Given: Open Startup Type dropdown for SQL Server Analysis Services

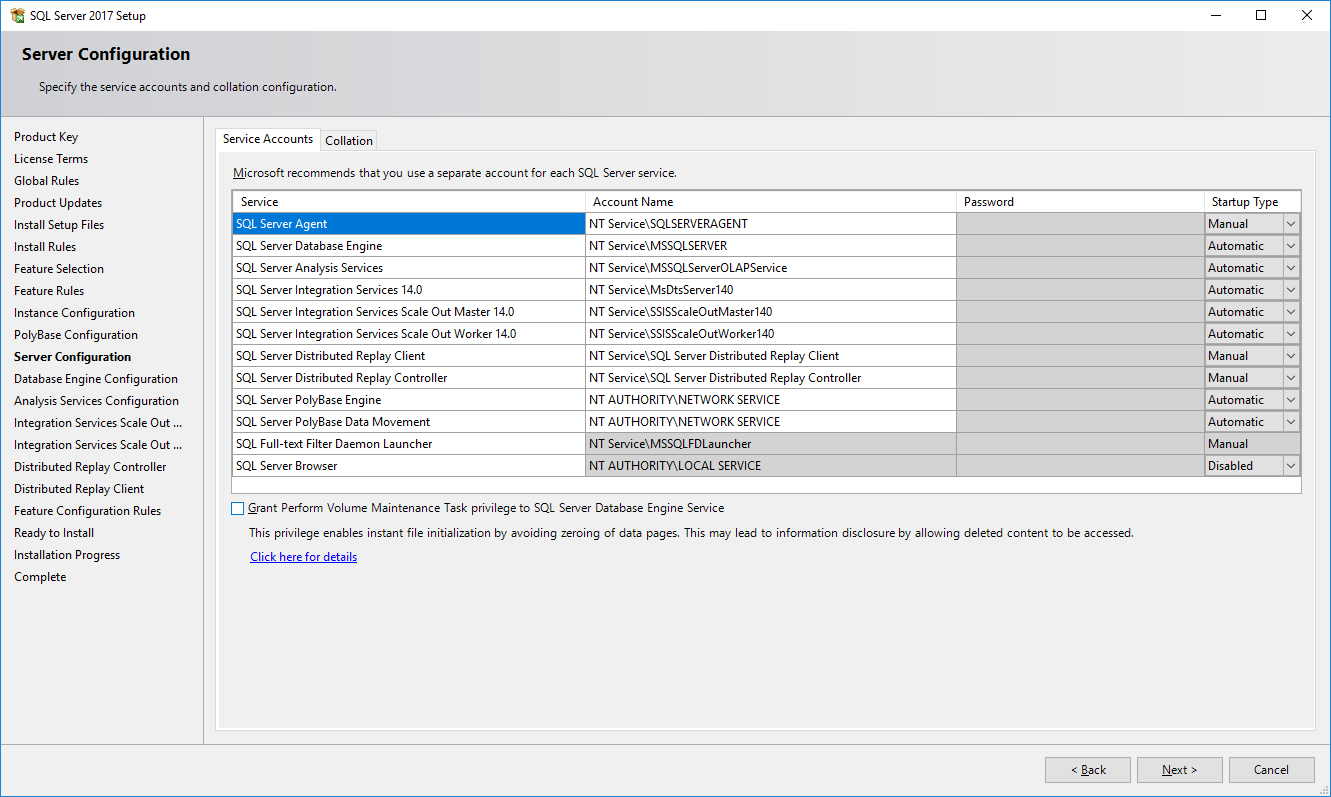Looking at the screenshot, I should tap(1290, 268).
